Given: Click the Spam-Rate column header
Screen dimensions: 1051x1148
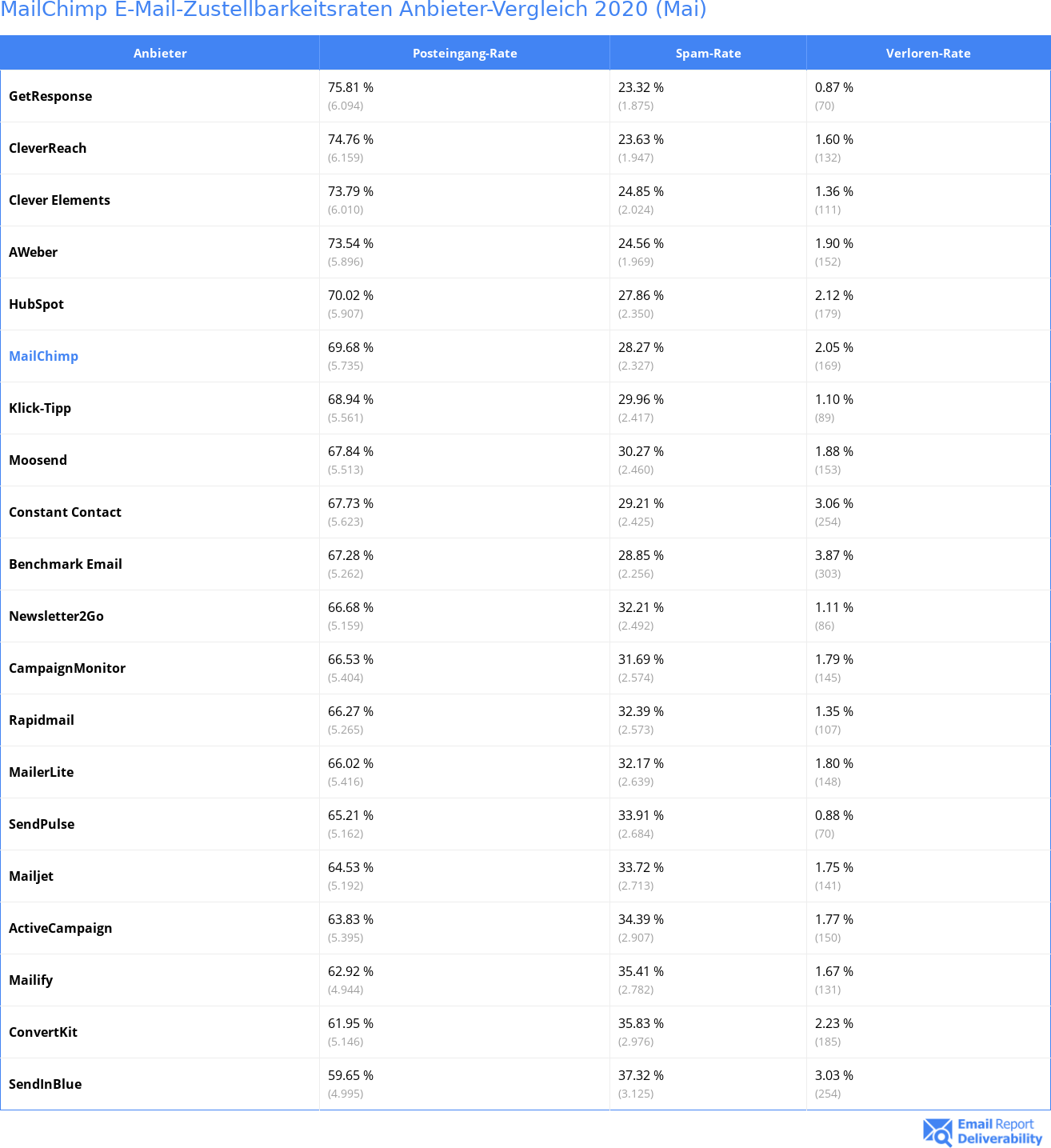Looking at the screenshot, I should [x=708, y=54].
